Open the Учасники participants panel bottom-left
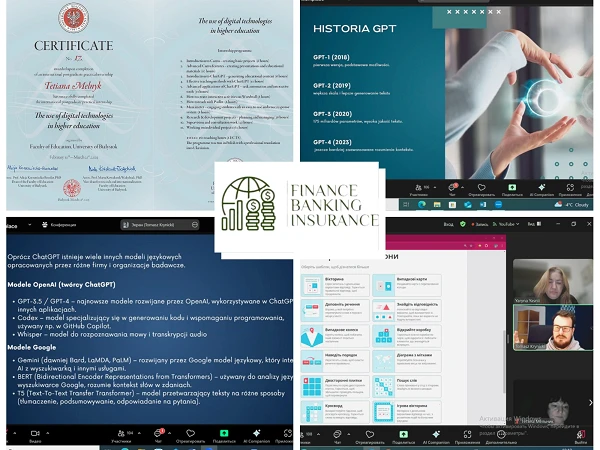Screen dimensions: 600x450 [124, 433]
